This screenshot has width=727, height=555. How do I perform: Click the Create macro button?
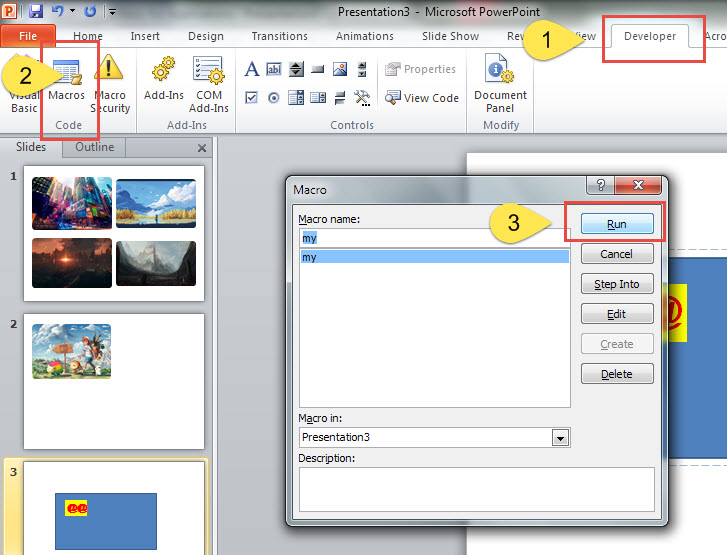pos(617,344)
